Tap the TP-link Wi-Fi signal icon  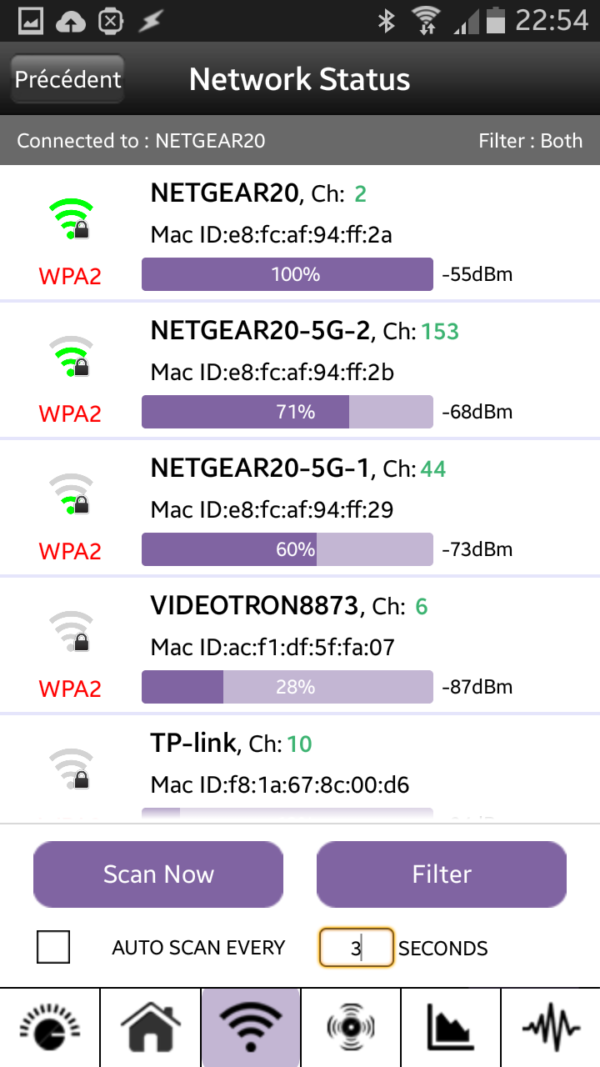coord(71,770)
